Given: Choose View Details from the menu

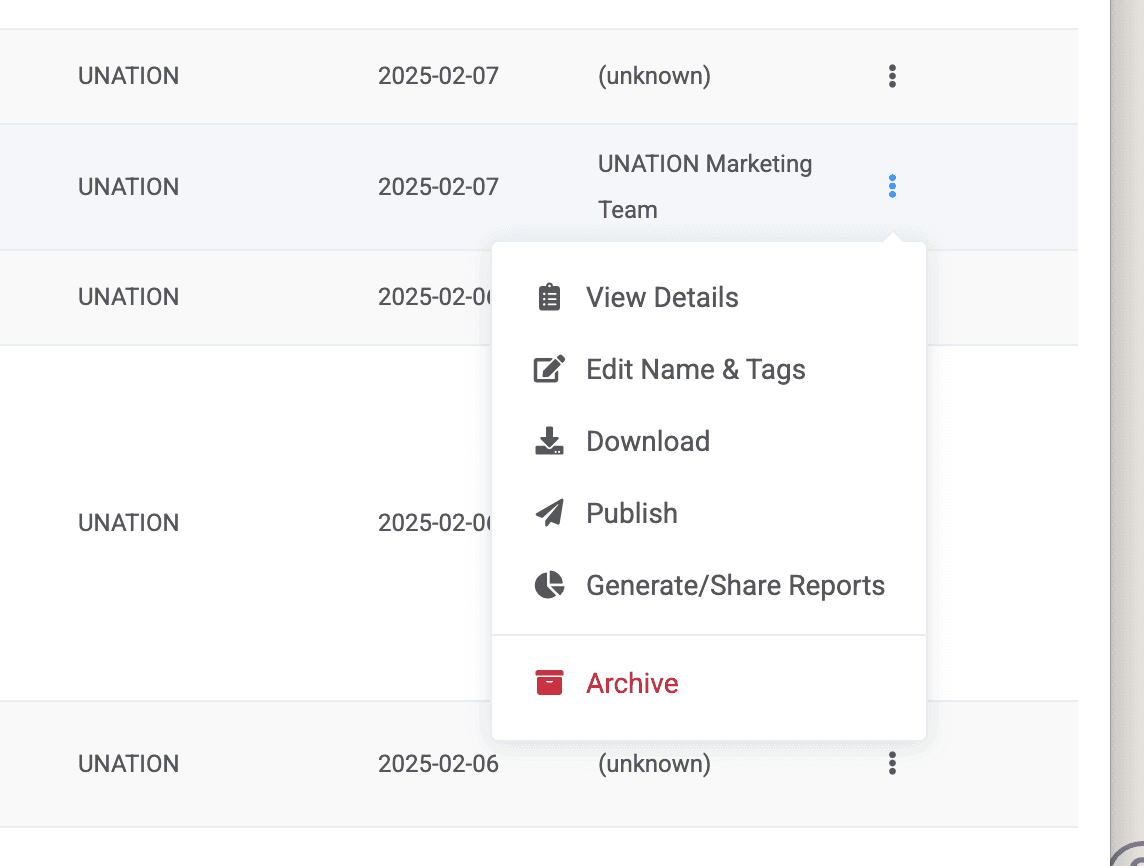Looking at the screenshot, I should point(662,298).
